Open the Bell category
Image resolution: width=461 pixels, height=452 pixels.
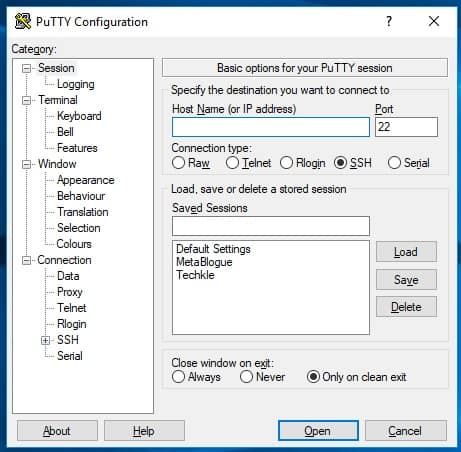point(65,132)
